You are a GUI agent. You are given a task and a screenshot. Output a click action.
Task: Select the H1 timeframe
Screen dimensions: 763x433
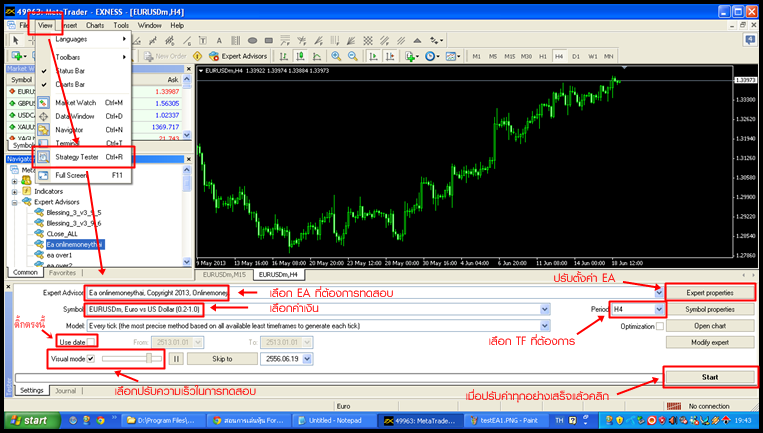(543, 56)
